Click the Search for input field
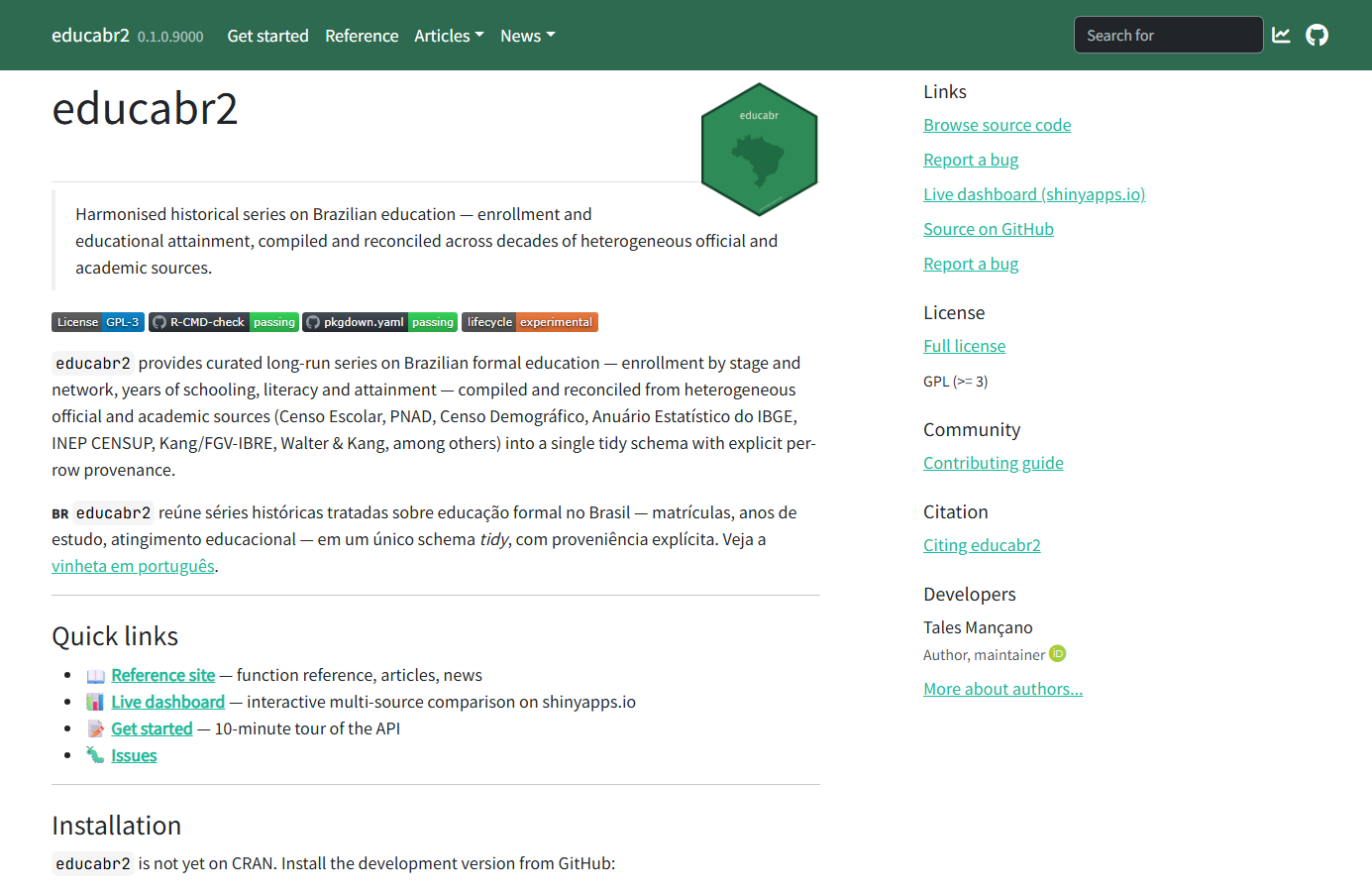This screenshot has width=1372, height=892. click(1169, 35)
